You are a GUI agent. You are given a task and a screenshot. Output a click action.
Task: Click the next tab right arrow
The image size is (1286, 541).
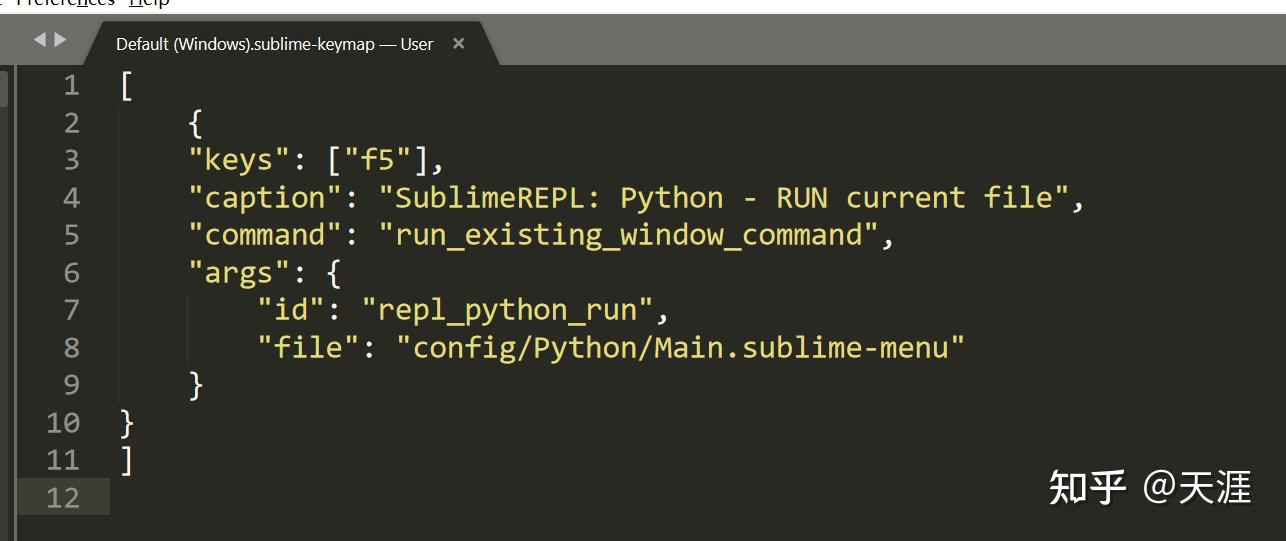tap(60, 40)
